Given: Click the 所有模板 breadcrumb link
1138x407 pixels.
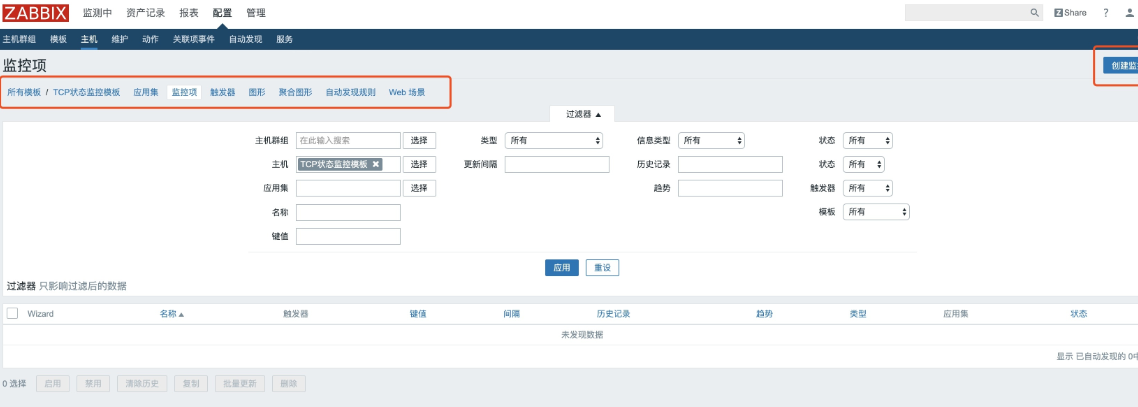Looking at the screenshot, I should (x=24, y=92).
